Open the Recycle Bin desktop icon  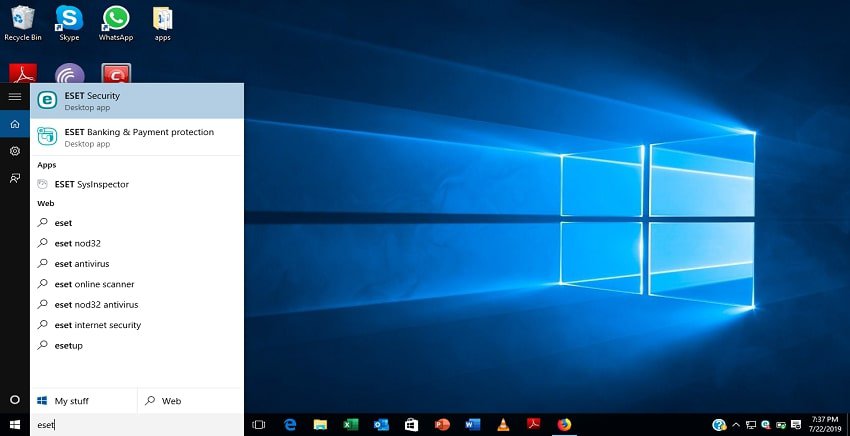(x=23, y=23)
